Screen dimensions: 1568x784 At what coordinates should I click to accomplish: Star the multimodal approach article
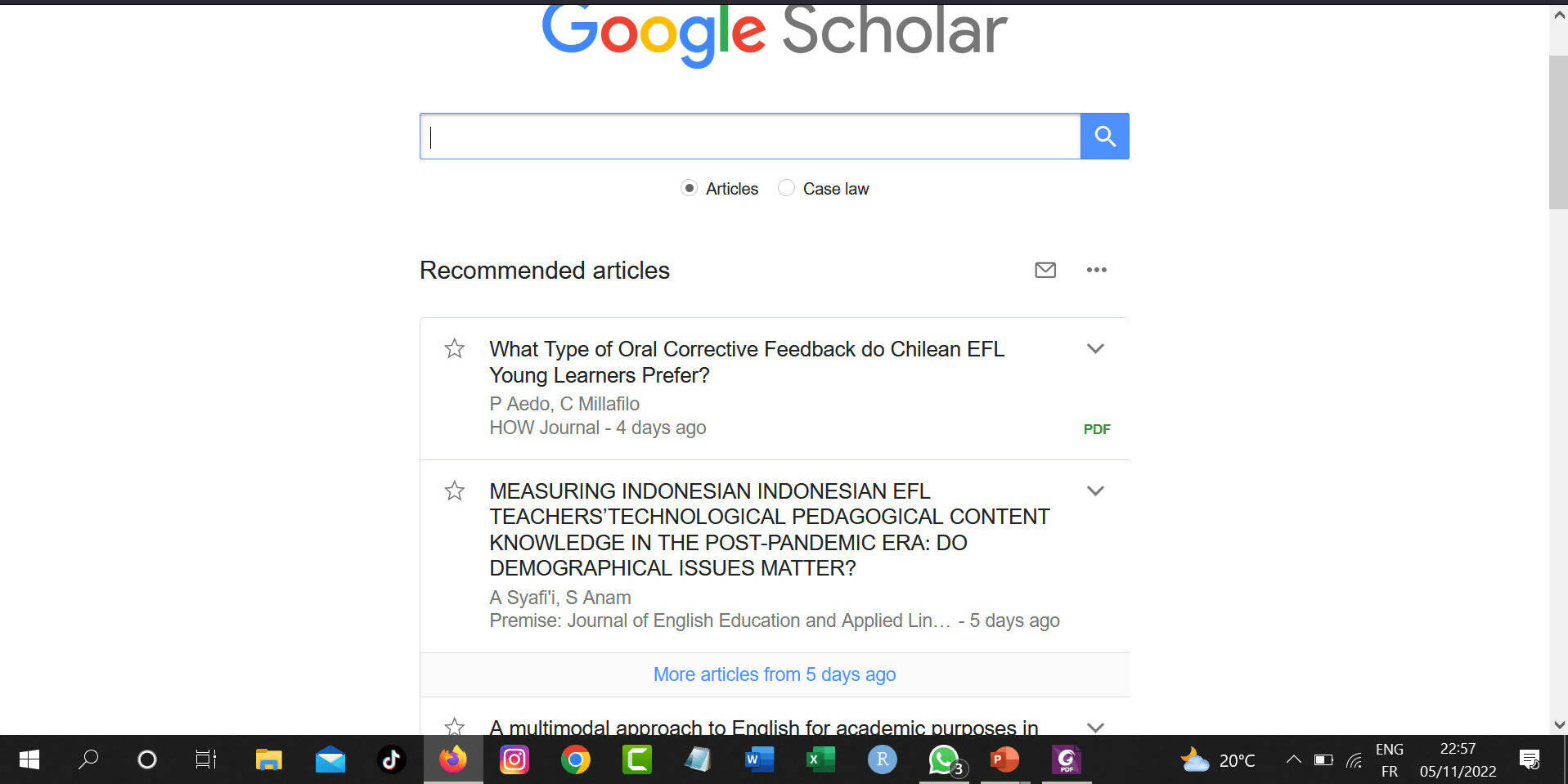pos(455,726)
